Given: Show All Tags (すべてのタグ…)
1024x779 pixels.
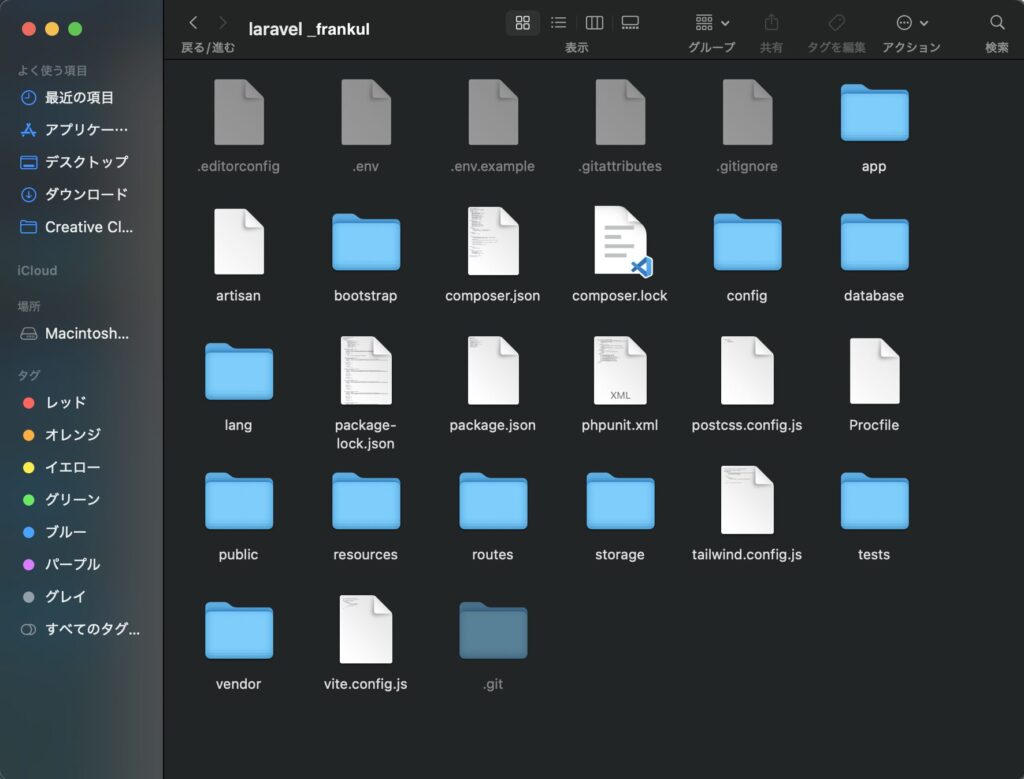Looking at the screenshot, I should tap(82, 629).
